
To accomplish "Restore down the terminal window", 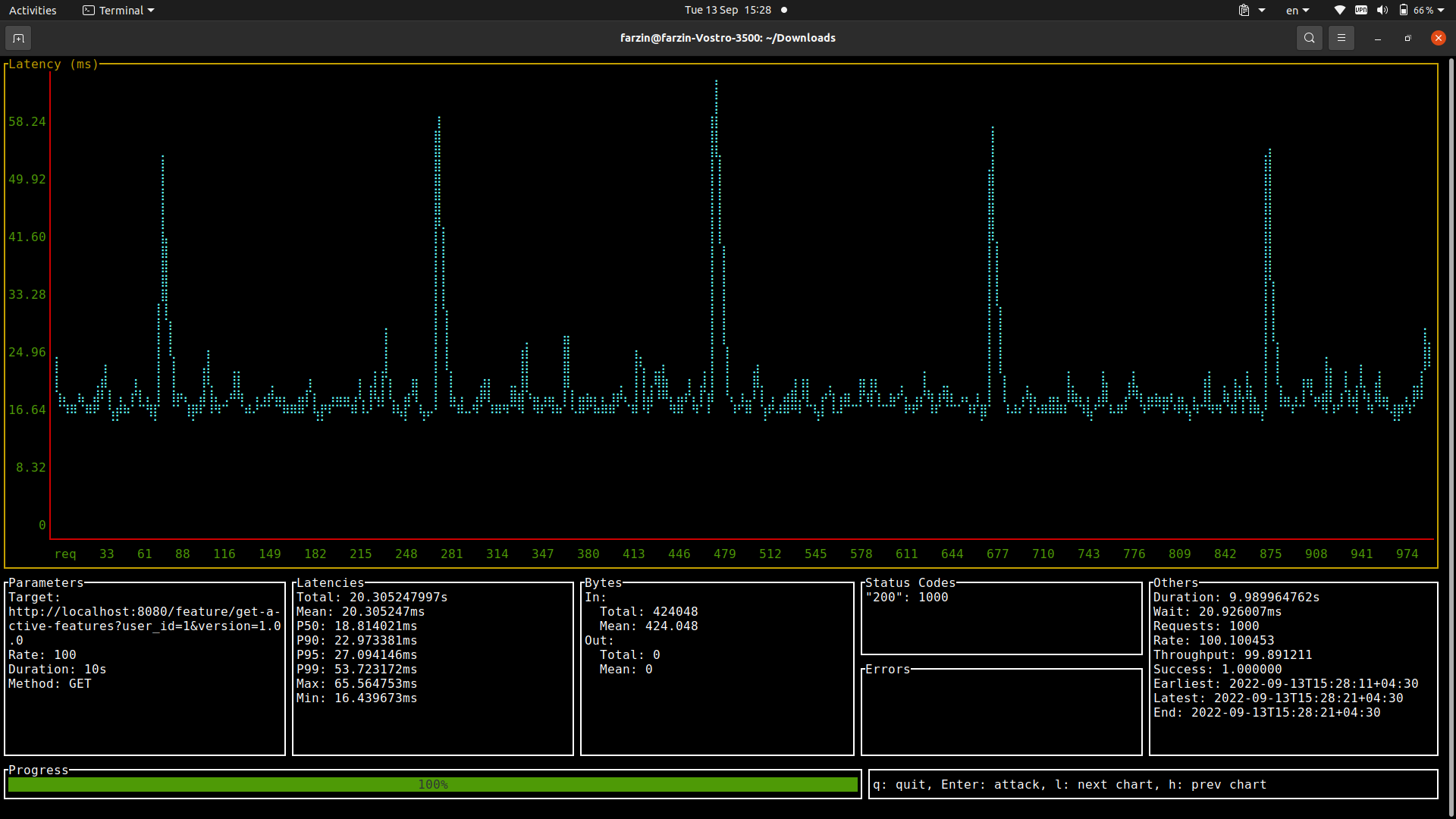I will tap(1407, 38).
